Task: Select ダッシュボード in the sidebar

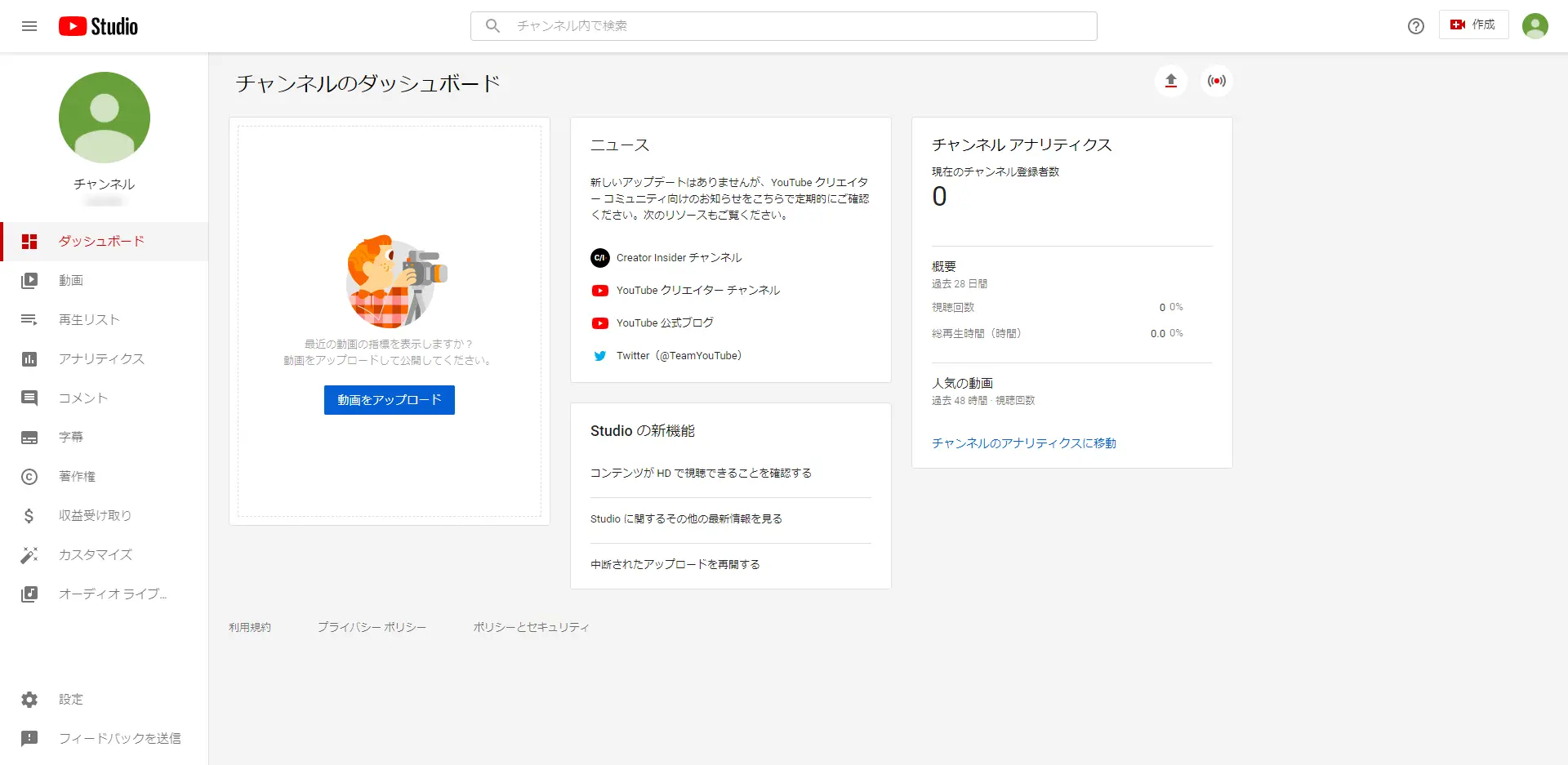Action: (x=105, y=242)
